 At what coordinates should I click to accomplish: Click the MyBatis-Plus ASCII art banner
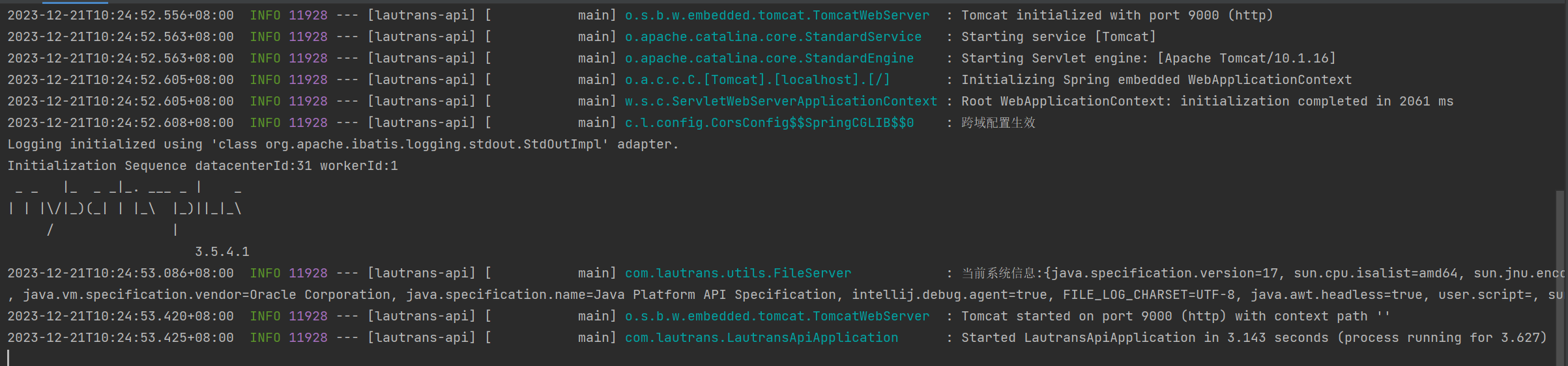(125, 208)
